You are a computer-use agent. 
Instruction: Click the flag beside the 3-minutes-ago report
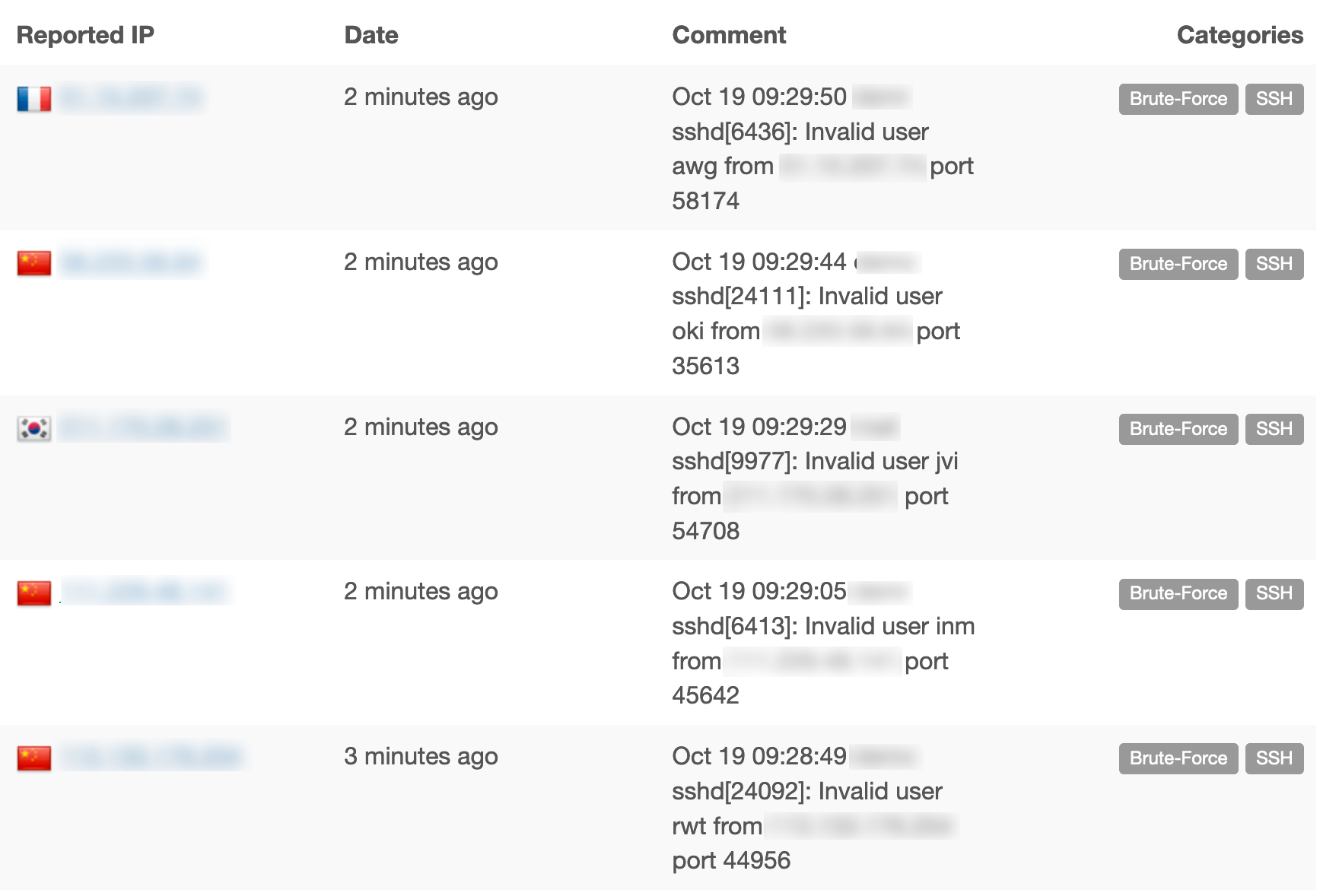(x=33, y=757)
